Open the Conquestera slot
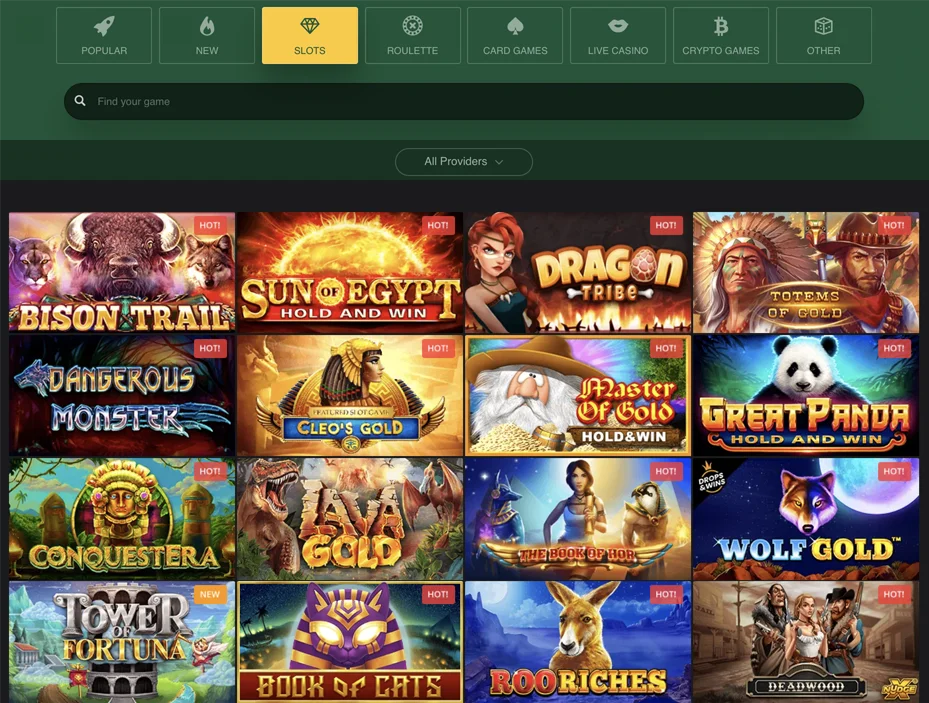Image resolution: width=929 pixels, height=703 pixels. tap(122, 518)
